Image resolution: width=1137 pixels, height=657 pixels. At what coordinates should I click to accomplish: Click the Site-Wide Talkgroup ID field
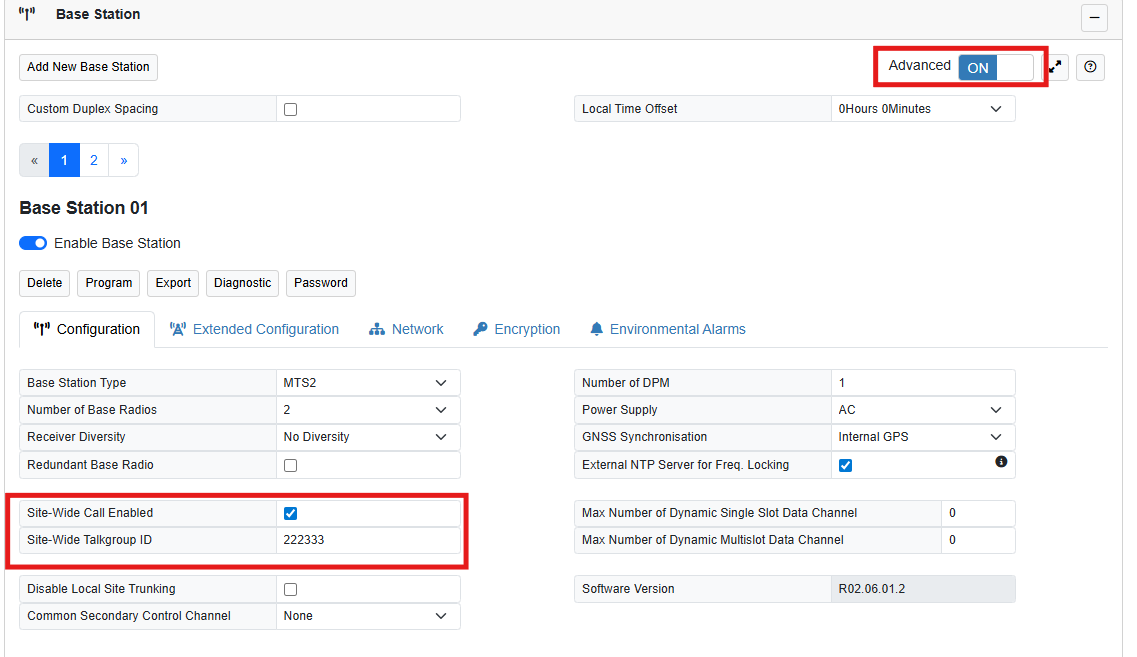[x=368, y=540]
